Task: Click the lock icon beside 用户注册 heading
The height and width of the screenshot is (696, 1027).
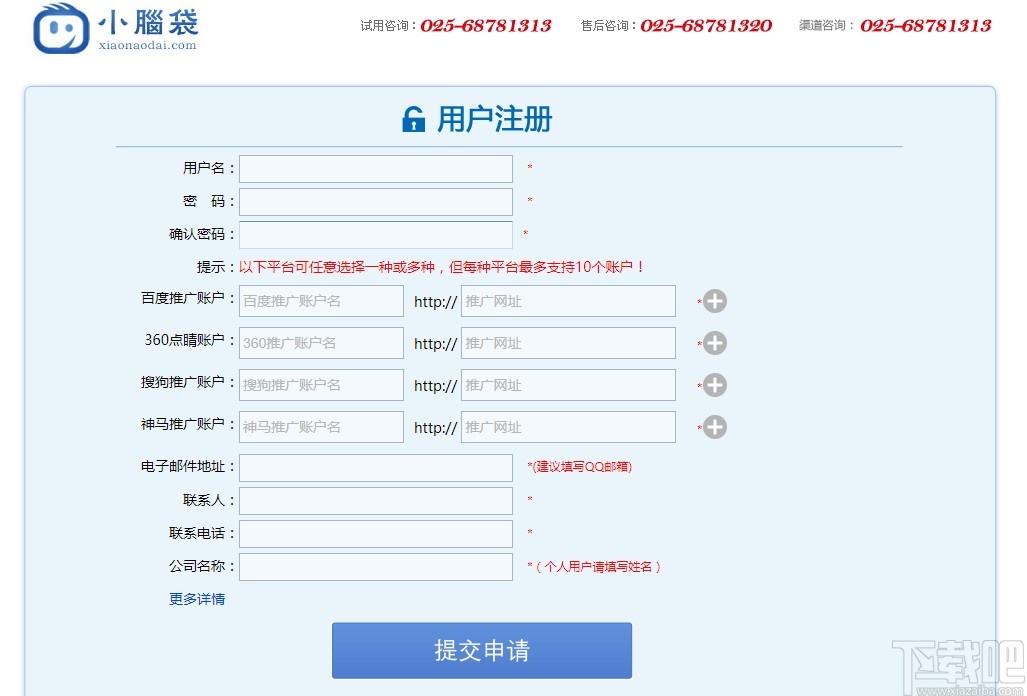Action: coord(415,117)
